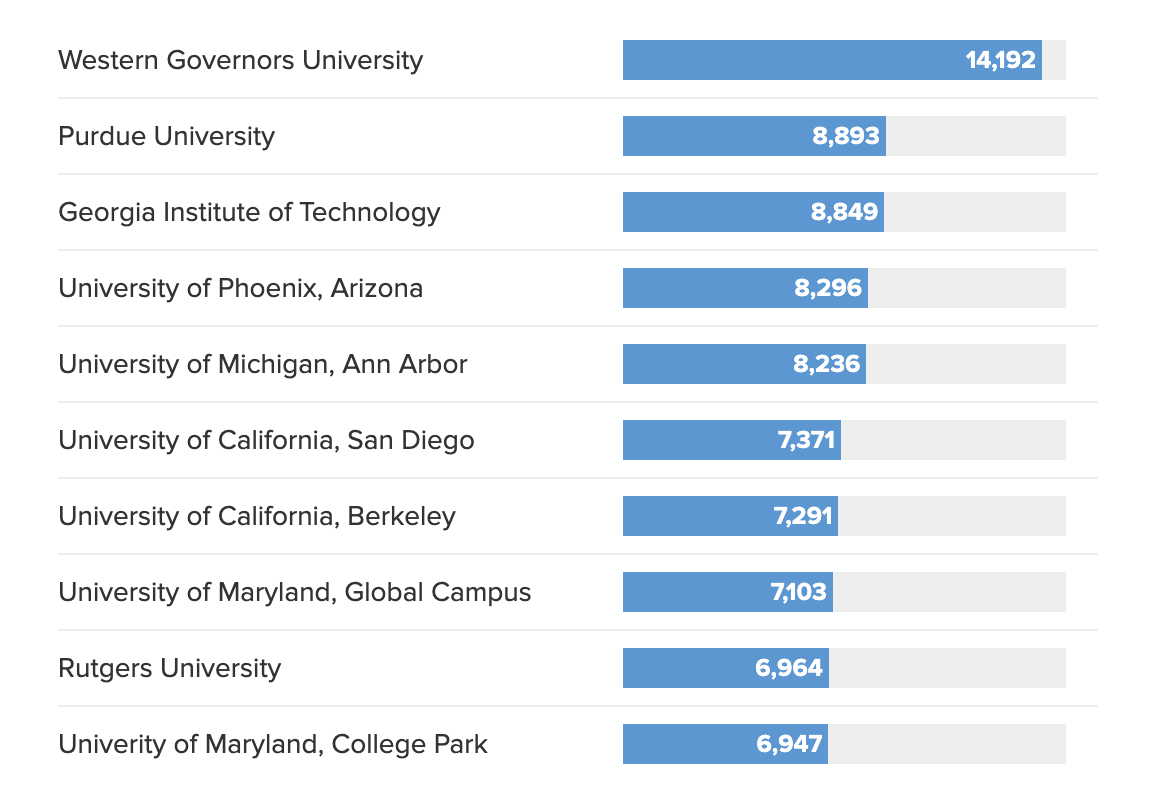This screenshot has width=1154, height=810.
Task: Select University of California, San Diego label
Action: (266, 440)
